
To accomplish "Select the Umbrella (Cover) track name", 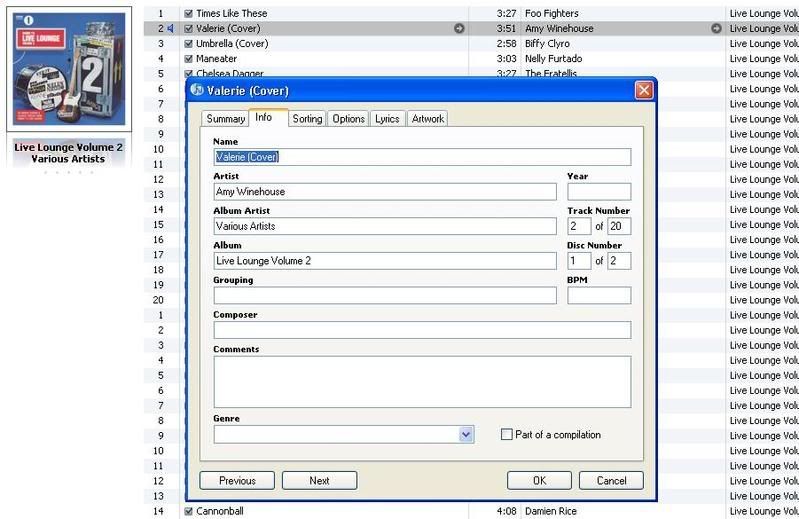I will (x=232, y=44).
